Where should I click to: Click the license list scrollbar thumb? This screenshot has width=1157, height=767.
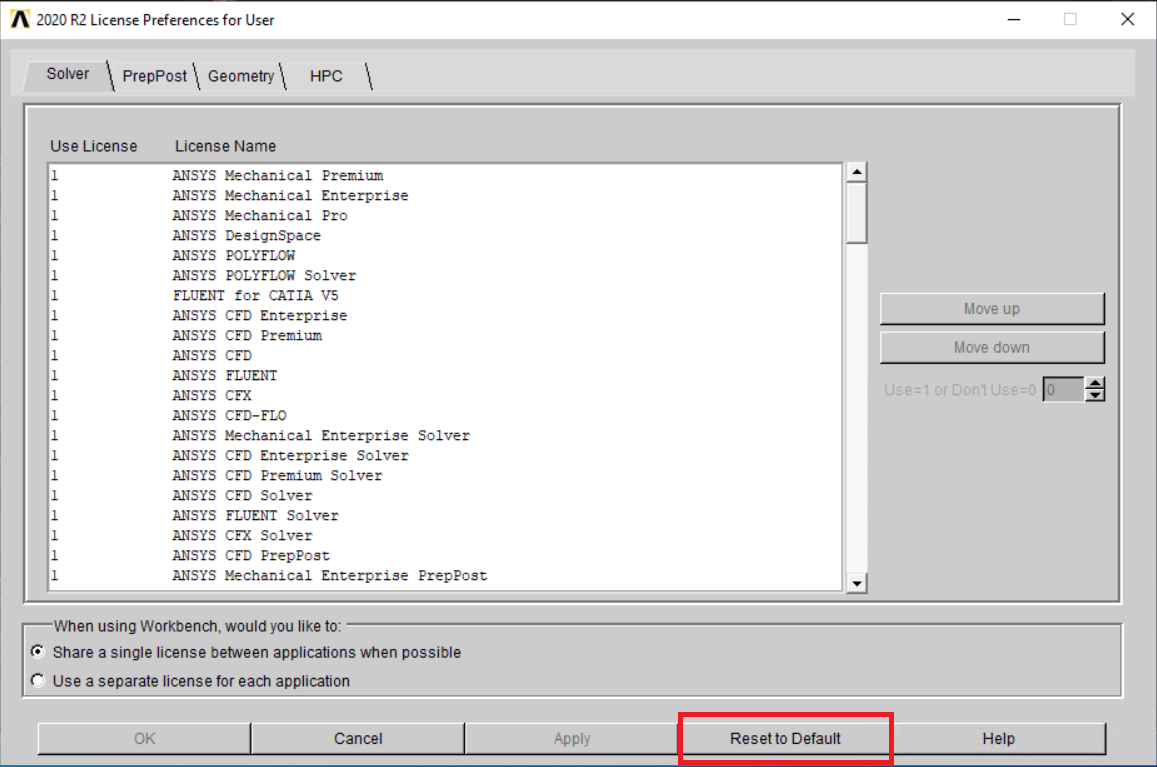point(856,213)
